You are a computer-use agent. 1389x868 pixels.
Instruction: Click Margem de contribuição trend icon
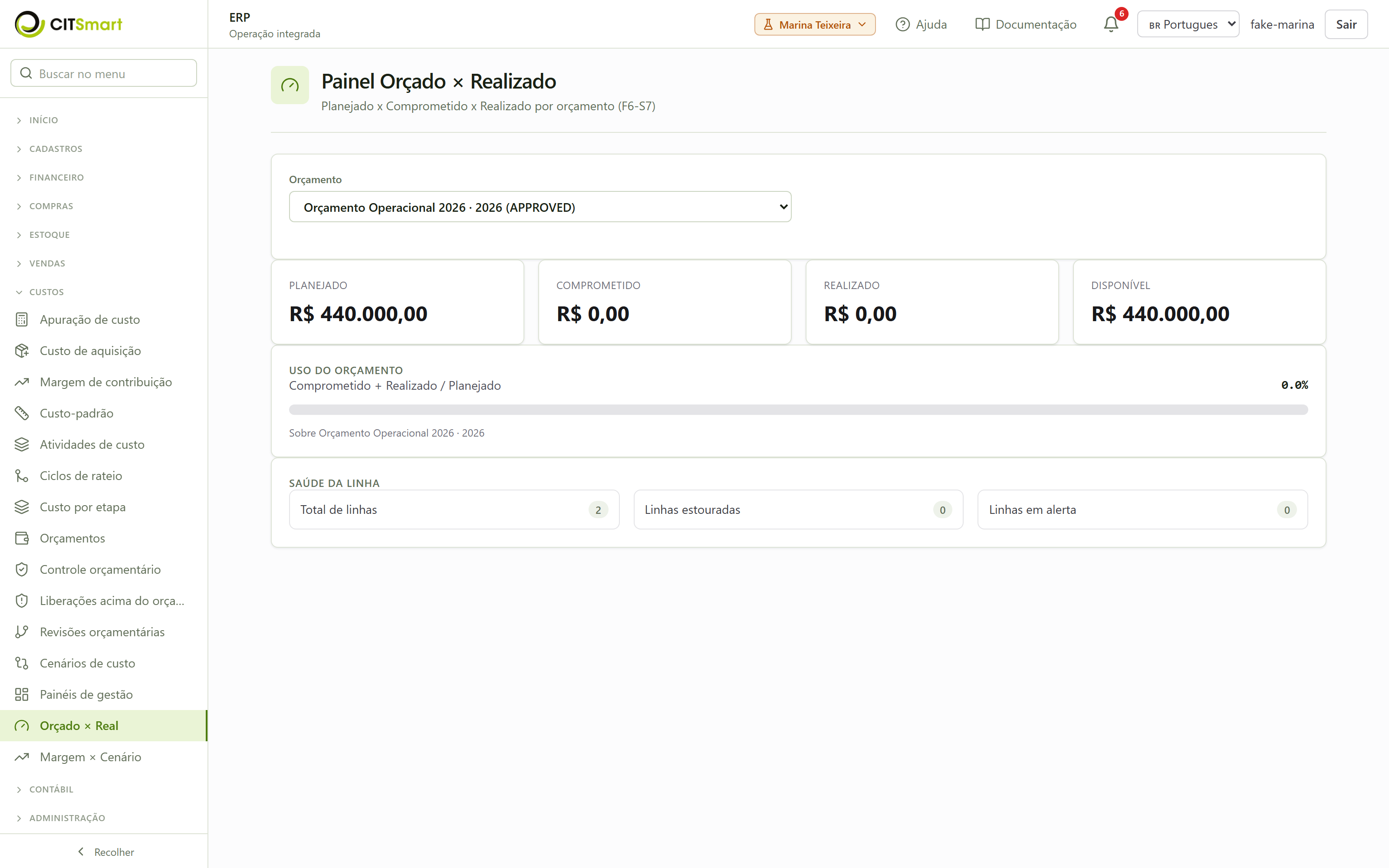(22, 382)
